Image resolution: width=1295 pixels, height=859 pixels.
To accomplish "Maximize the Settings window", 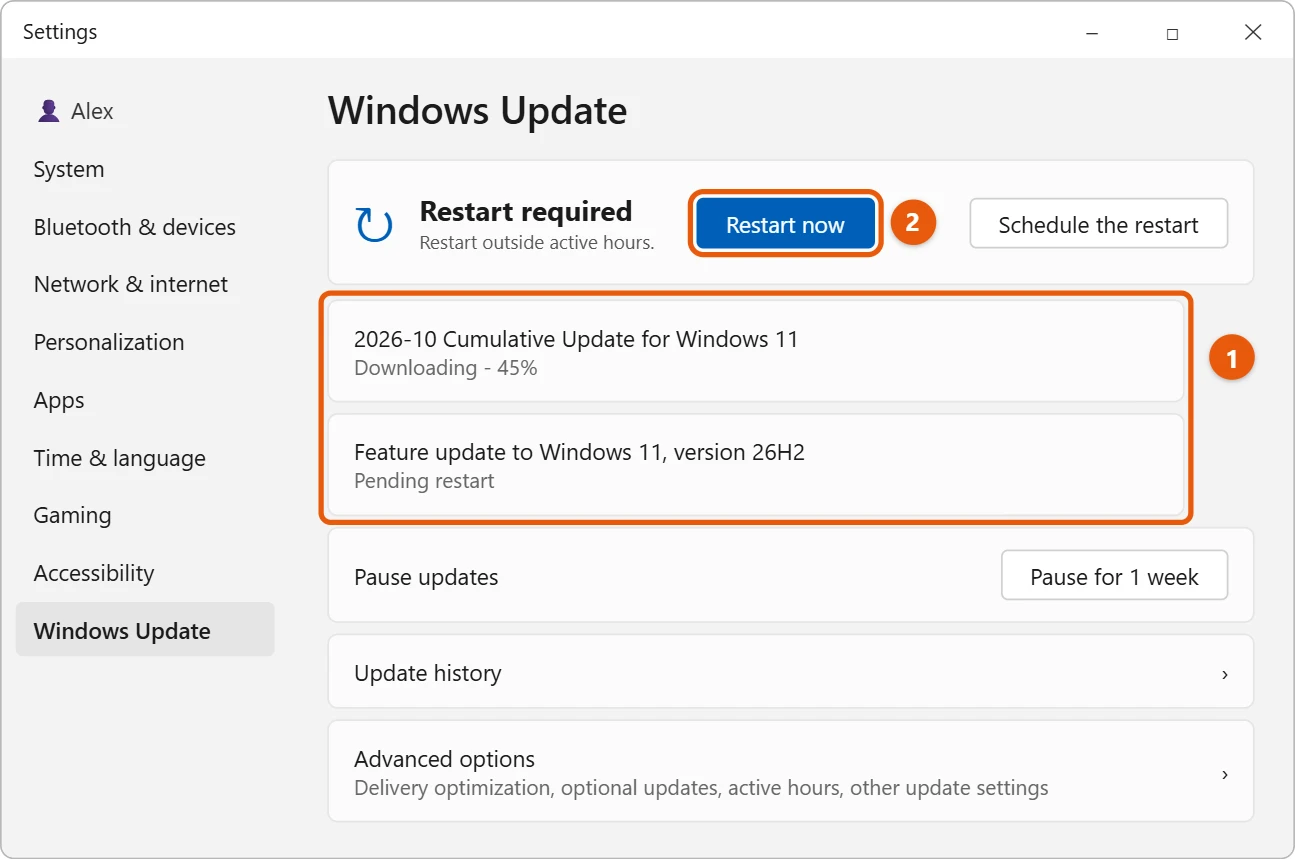I will coord(1172,33).
